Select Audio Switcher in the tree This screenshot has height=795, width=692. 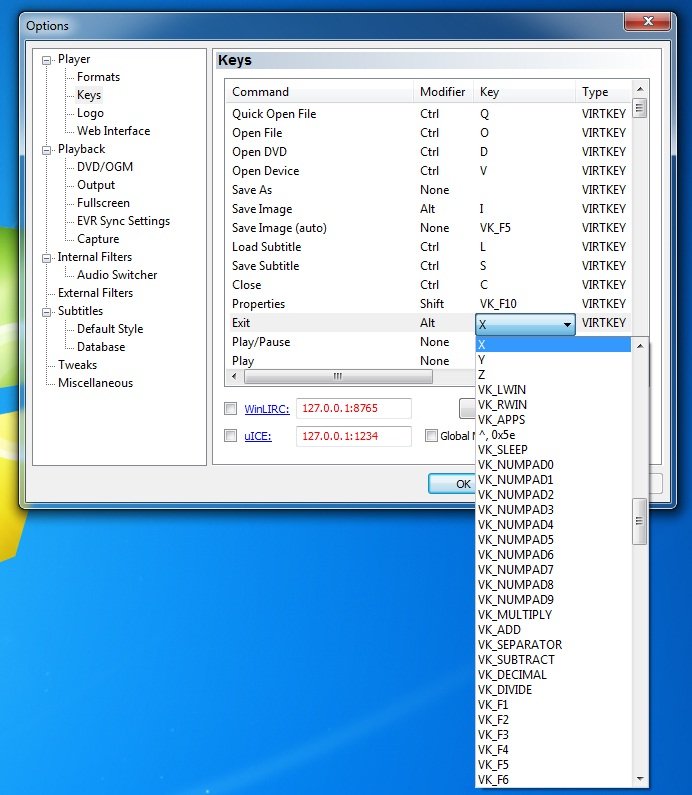pyautogui.click(x=117, y=275)
